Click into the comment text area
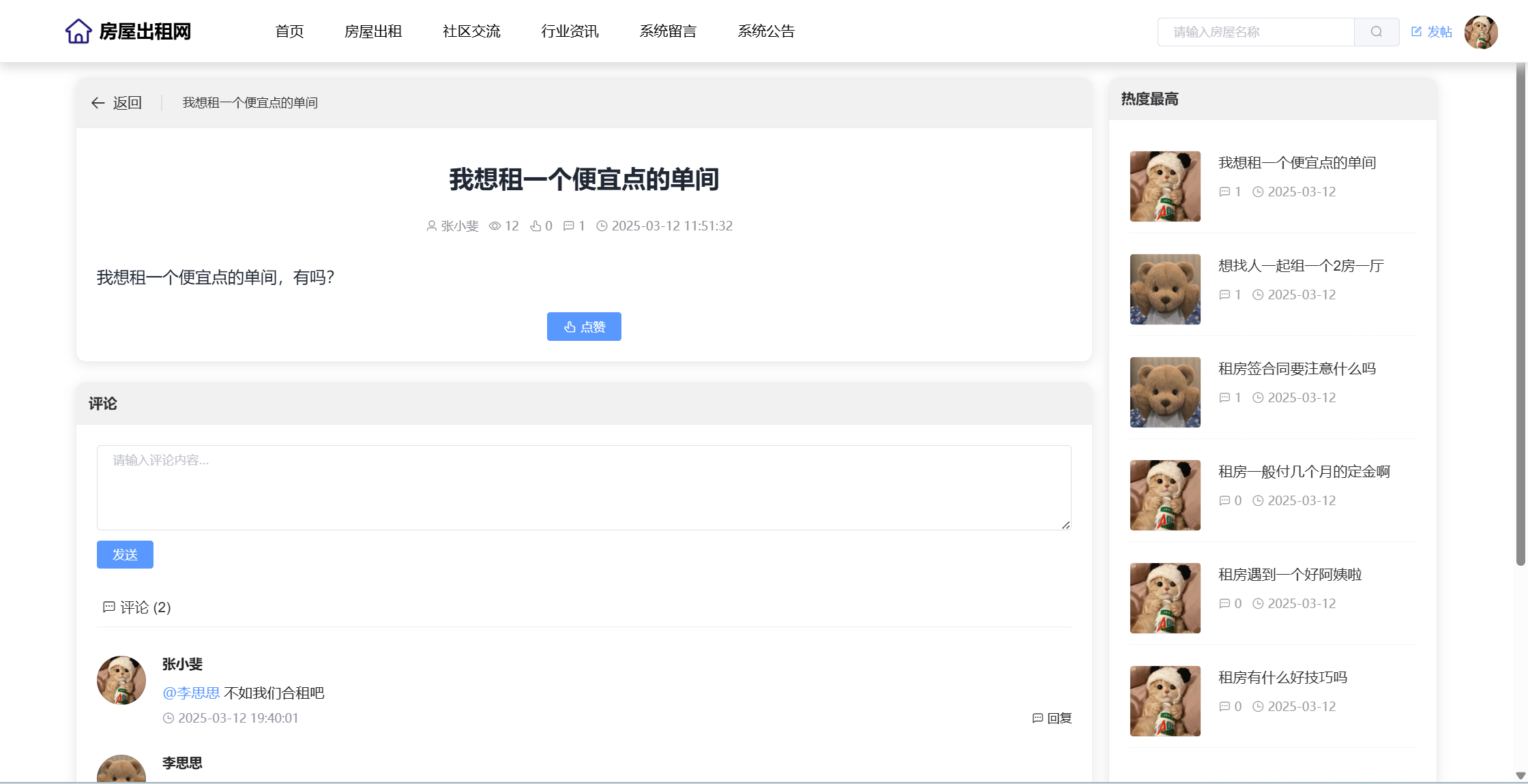1528x784 pixels. [x=583, y=487]
